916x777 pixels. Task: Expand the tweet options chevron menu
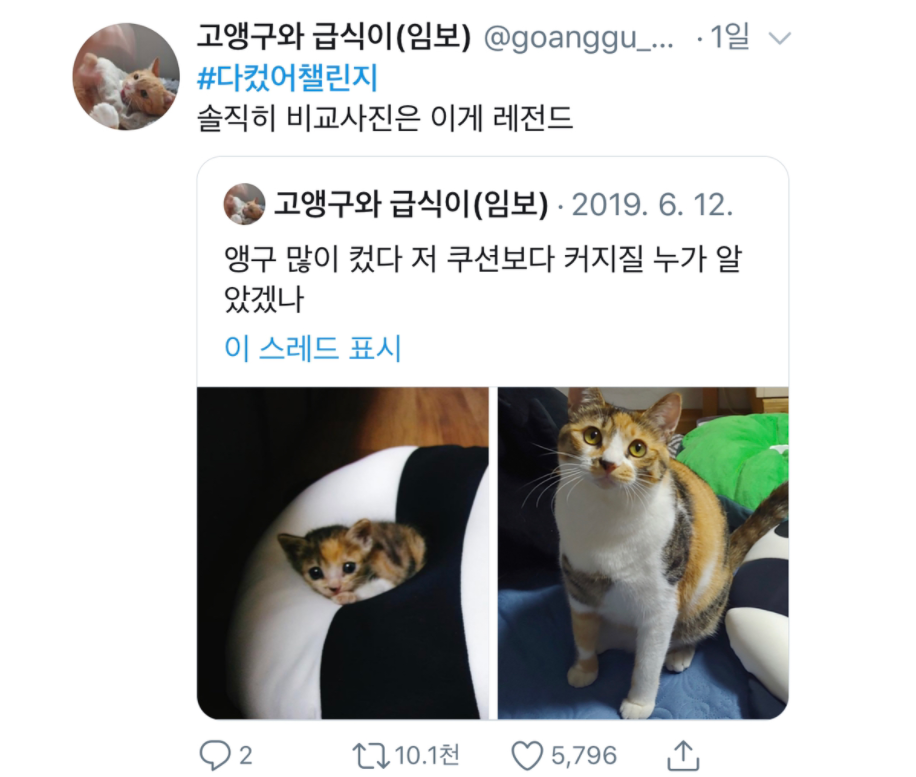(779, 39)
